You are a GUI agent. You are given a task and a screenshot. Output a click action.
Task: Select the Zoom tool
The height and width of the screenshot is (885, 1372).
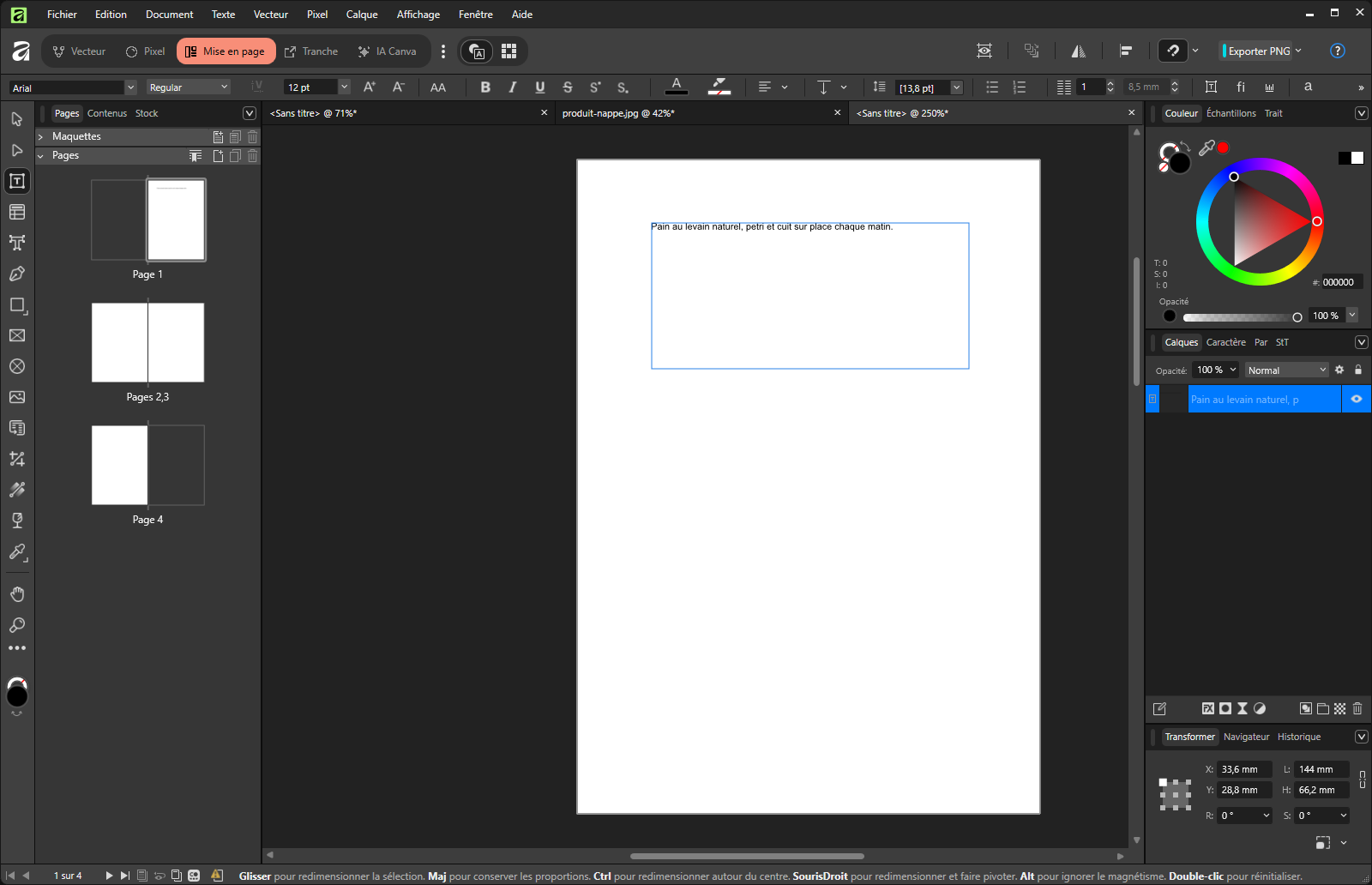[x=17, y=625]
